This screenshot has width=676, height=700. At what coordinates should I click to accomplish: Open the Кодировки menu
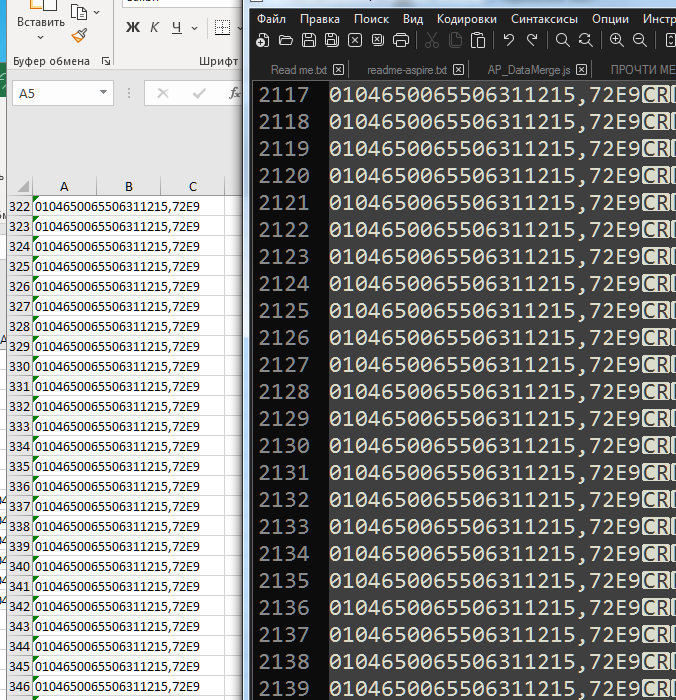click(x=467, y=19)
